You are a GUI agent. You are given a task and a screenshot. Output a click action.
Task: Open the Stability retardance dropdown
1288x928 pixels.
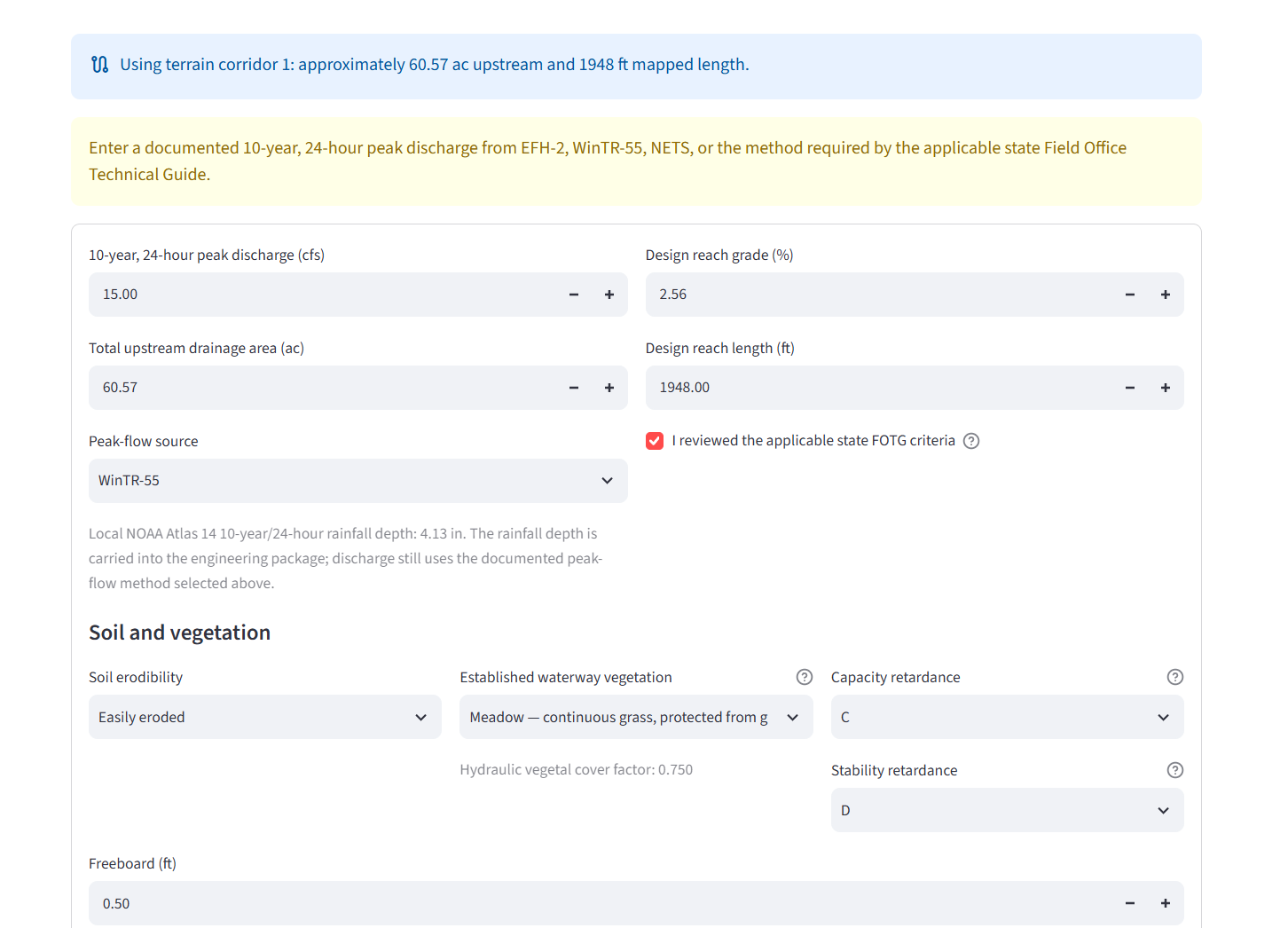1008,810
